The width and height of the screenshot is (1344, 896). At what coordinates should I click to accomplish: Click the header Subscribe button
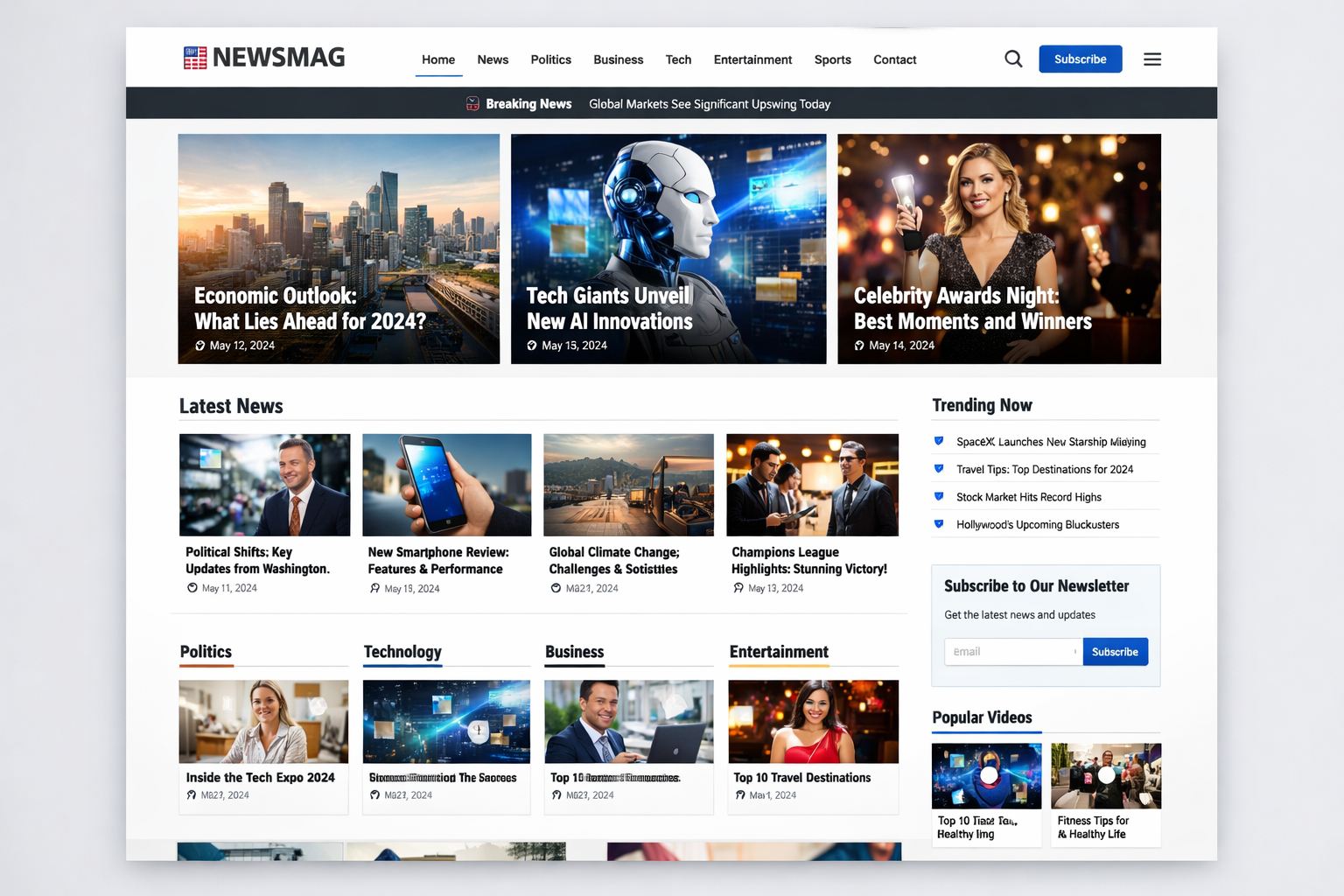(x=1080, y=59)
